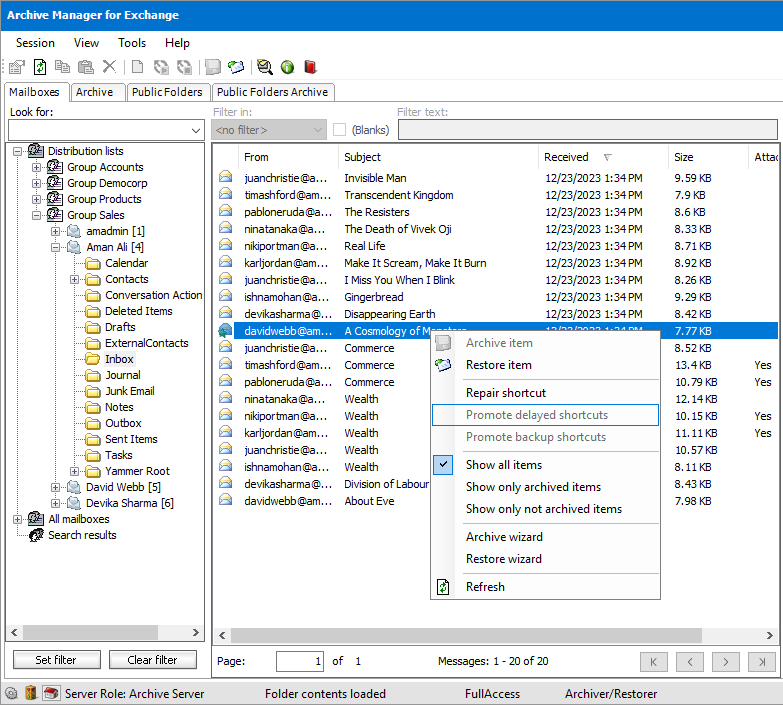Click the Set filter button

click(x=56, y=660)
